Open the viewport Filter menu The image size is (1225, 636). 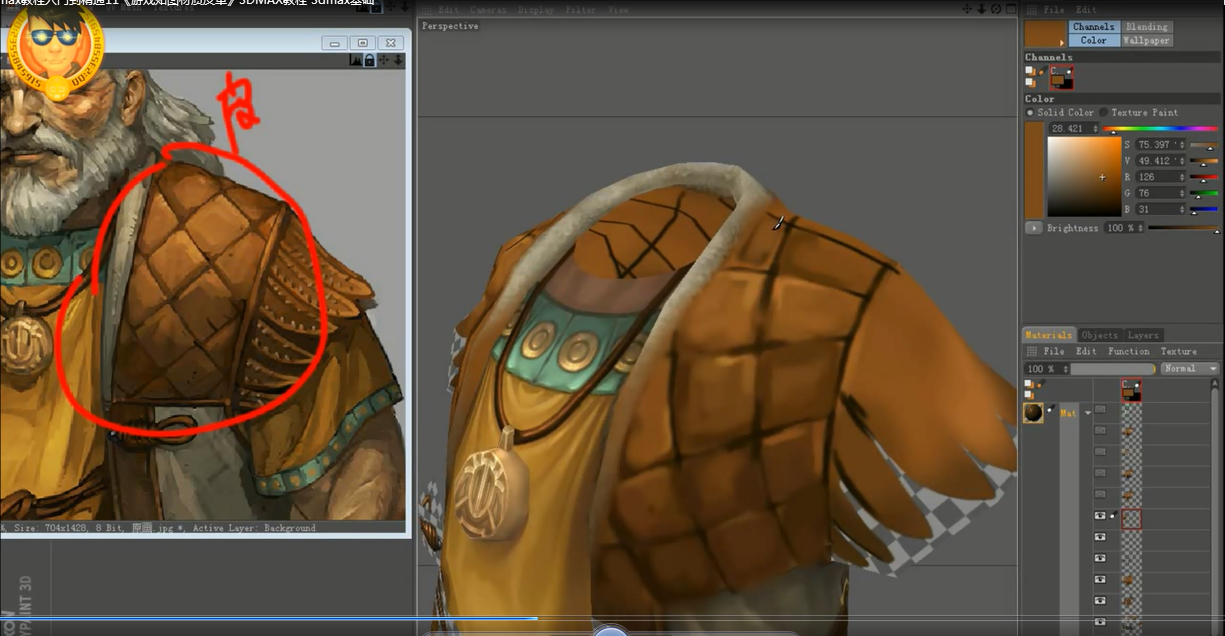pos(581,10)
